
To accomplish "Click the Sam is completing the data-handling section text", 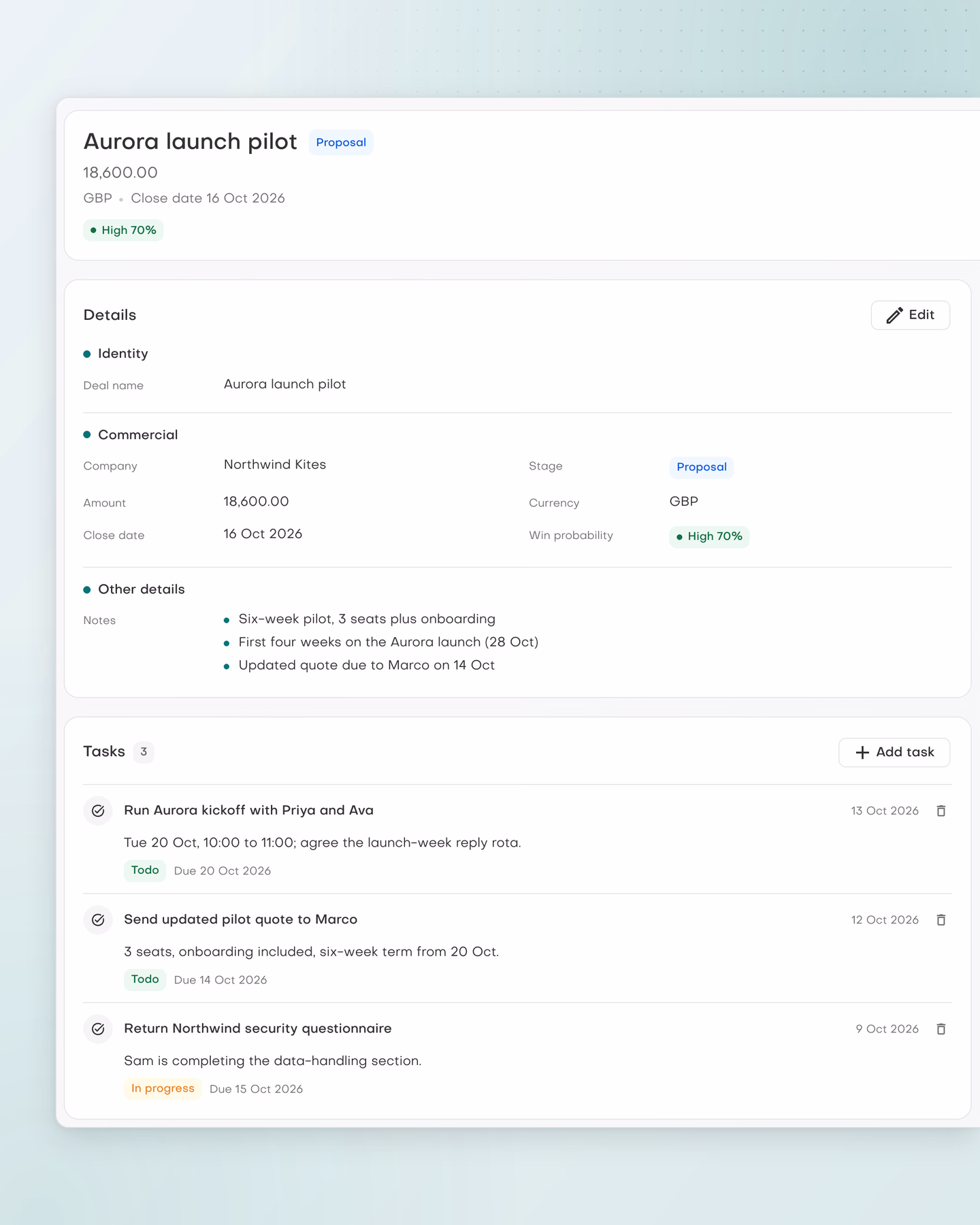I will pos(273,1061).
